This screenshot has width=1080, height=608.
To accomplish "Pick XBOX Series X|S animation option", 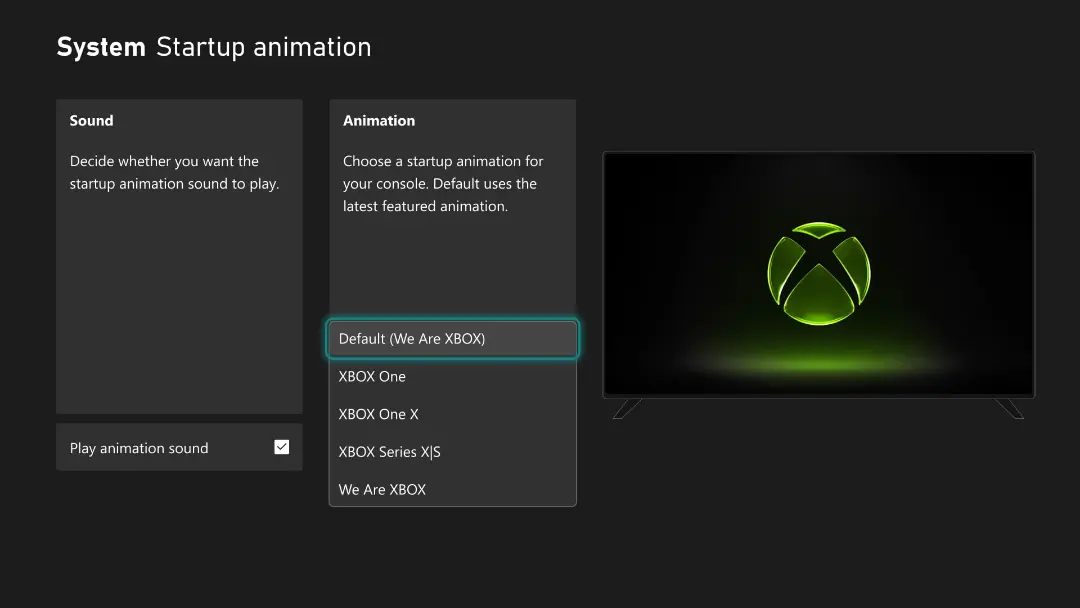I will pos(453,452).
